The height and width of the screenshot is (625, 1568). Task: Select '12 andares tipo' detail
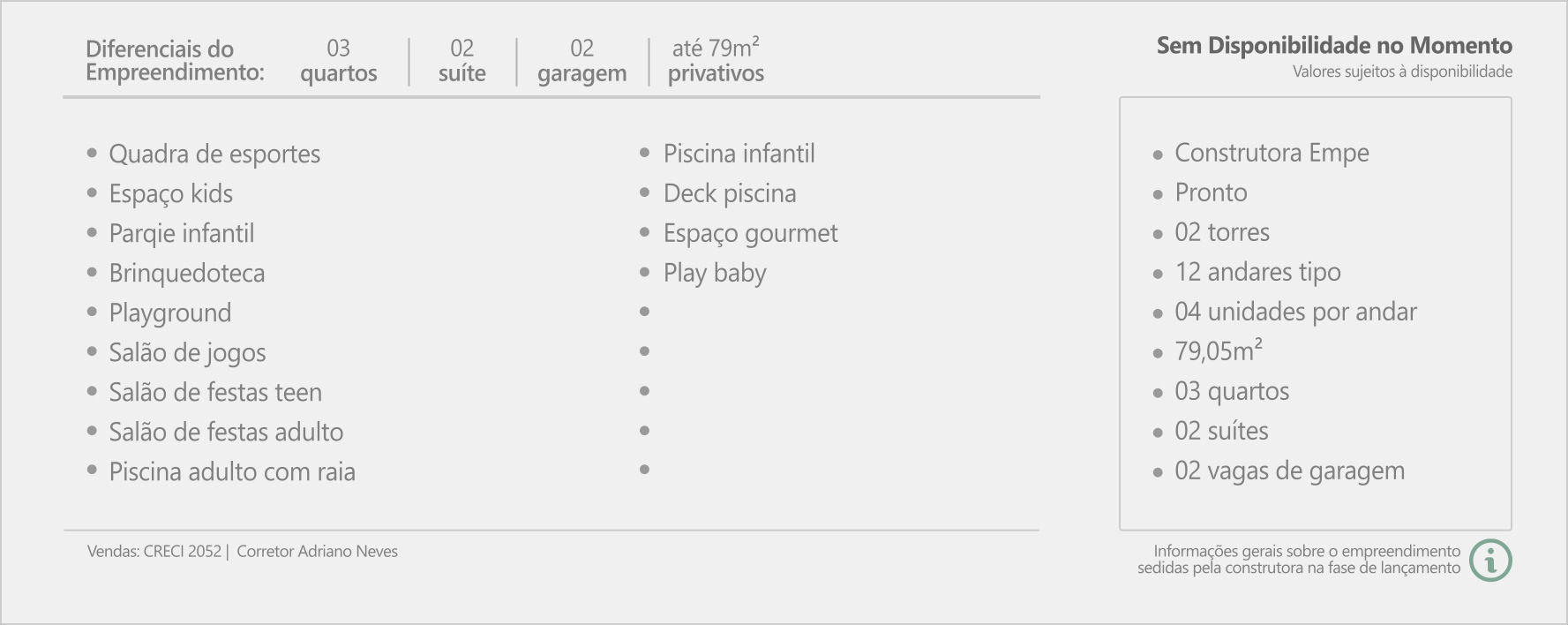click(x=1257, y=273)
